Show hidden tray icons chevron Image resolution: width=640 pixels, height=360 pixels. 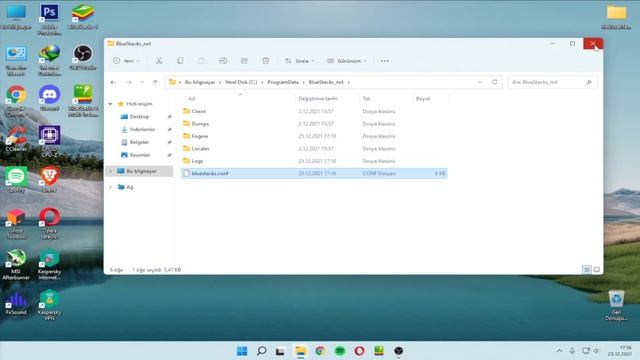coord(560,351)
